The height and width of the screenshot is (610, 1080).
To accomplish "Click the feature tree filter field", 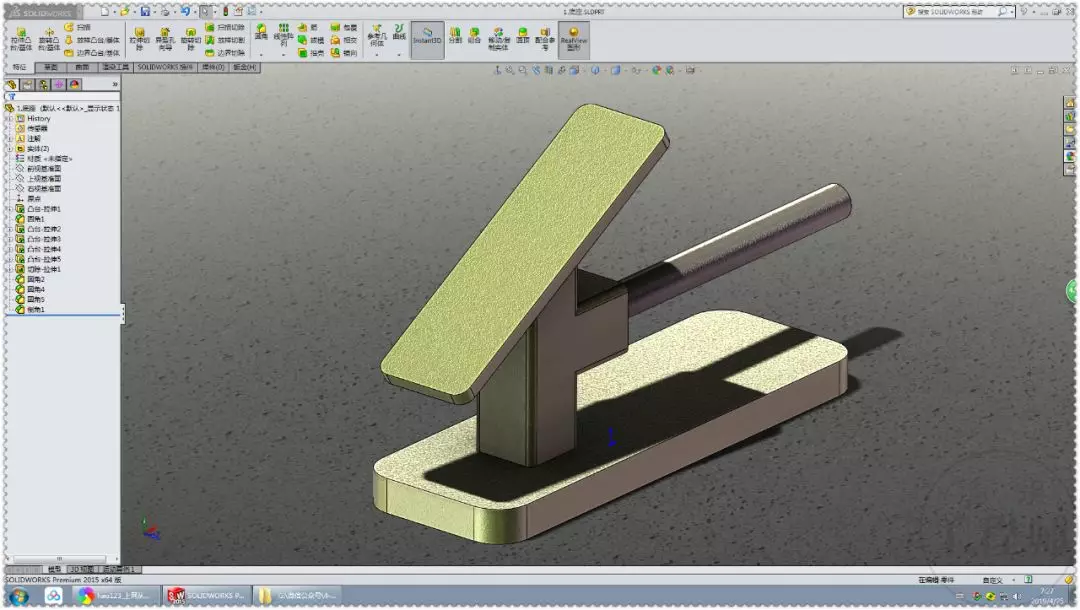I will [x=62, y=97].
